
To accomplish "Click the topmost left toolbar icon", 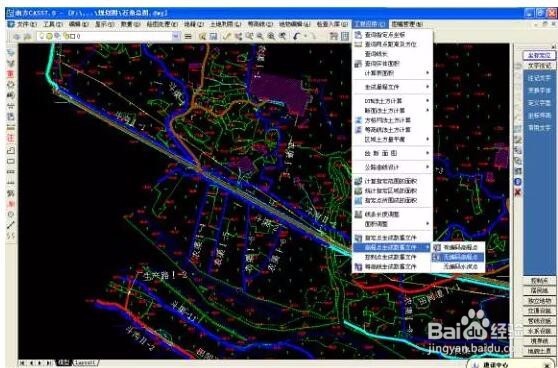I will 11,53.
